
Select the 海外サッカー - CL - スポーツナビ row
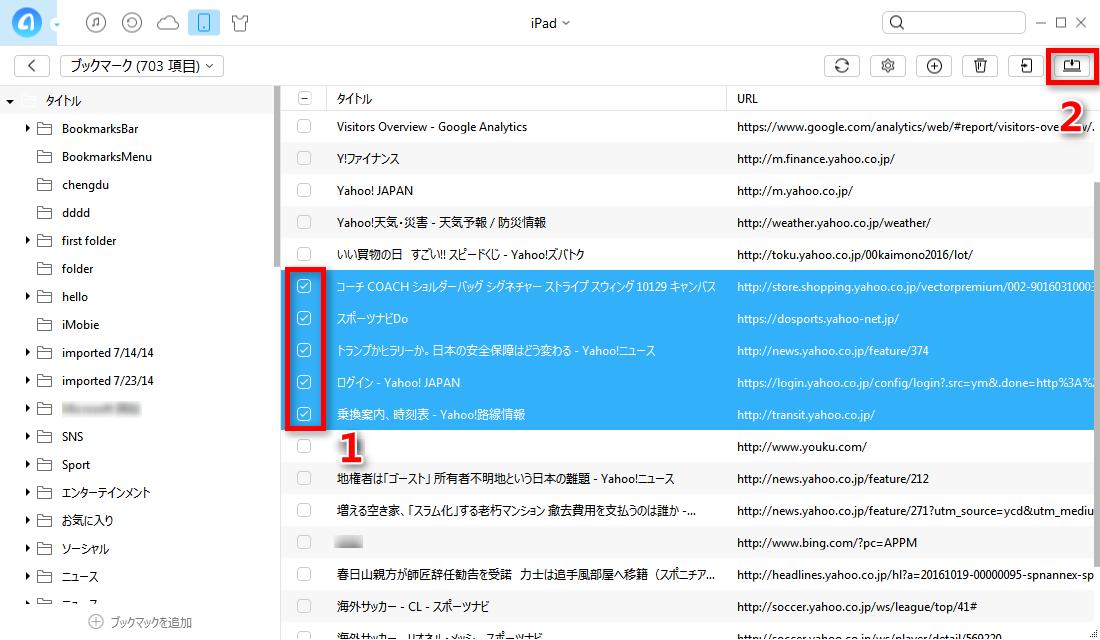(x=688, y=606)
